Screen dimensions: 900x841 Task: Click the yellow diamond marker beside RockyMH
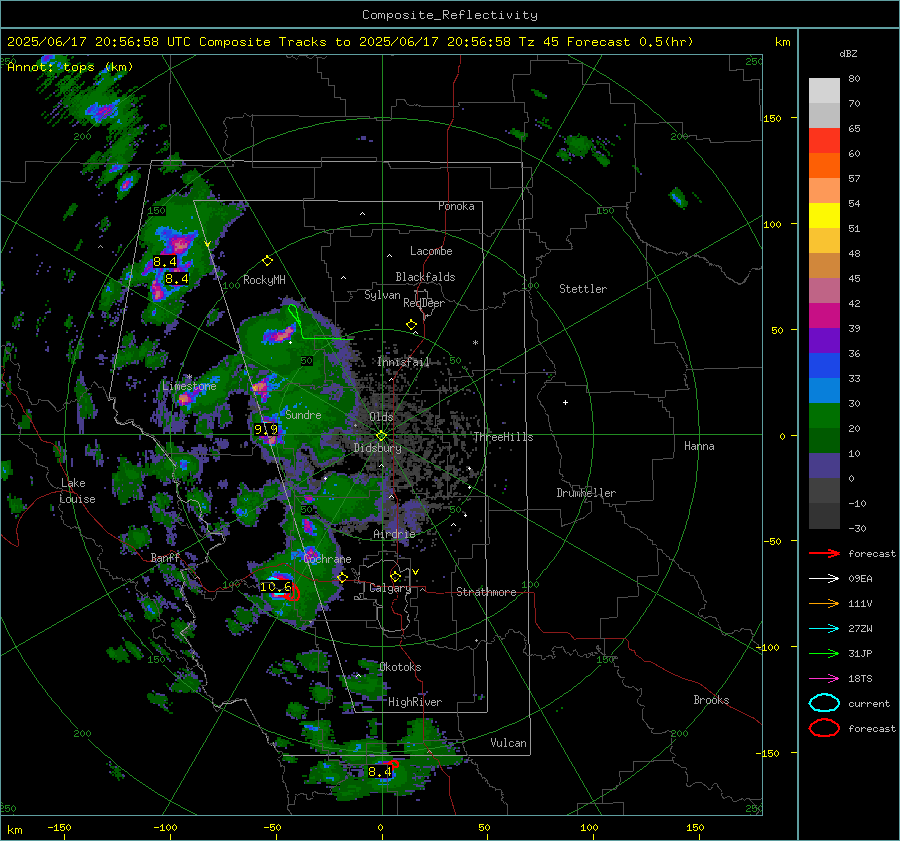click(267, 261)
